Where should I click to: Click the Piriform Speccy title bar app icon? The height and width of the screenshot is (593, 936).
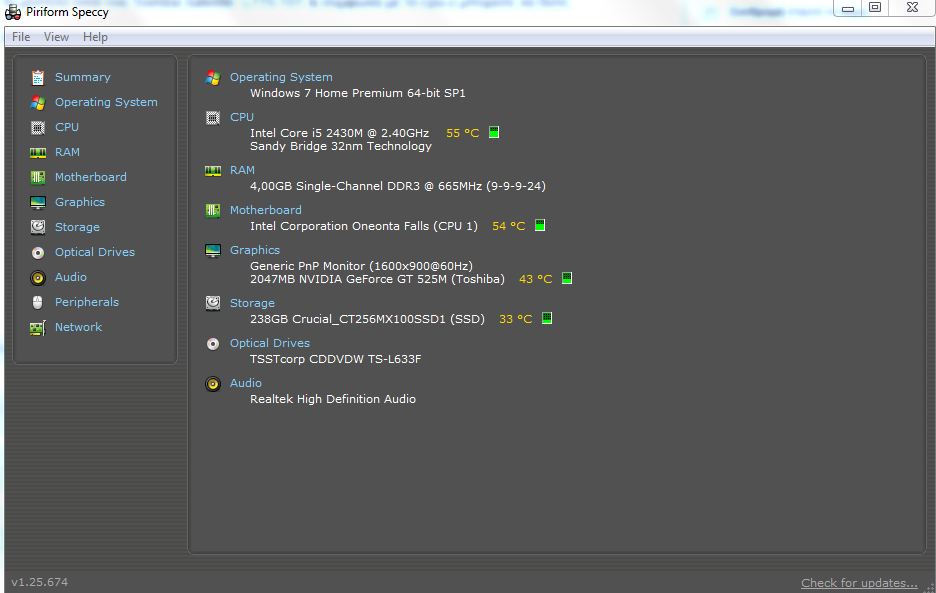(x=13, y=12)
